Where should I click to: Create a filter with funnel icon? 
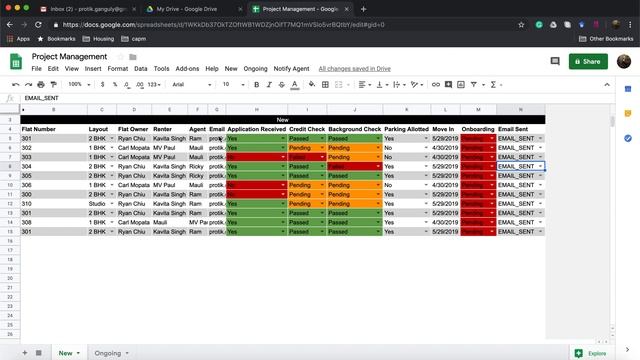[473, 84]
